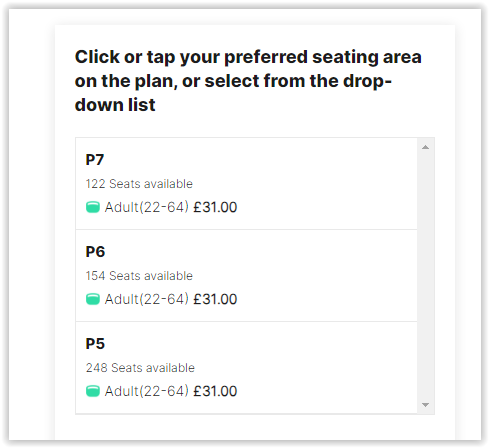489x448 pixels.
Task: Click the Adult(22-64) label in P5
Action: tap(147, 391)
